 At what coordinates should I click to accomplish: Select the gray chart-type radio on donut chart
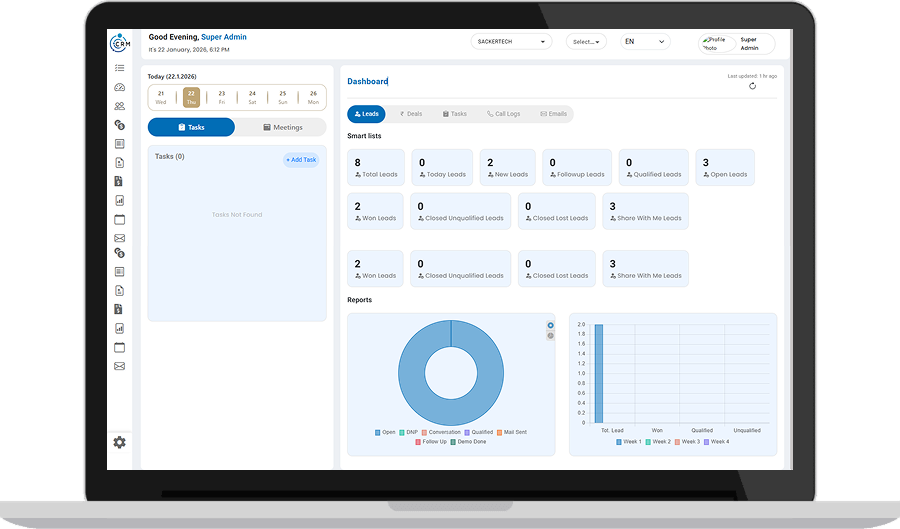(550, 336)
